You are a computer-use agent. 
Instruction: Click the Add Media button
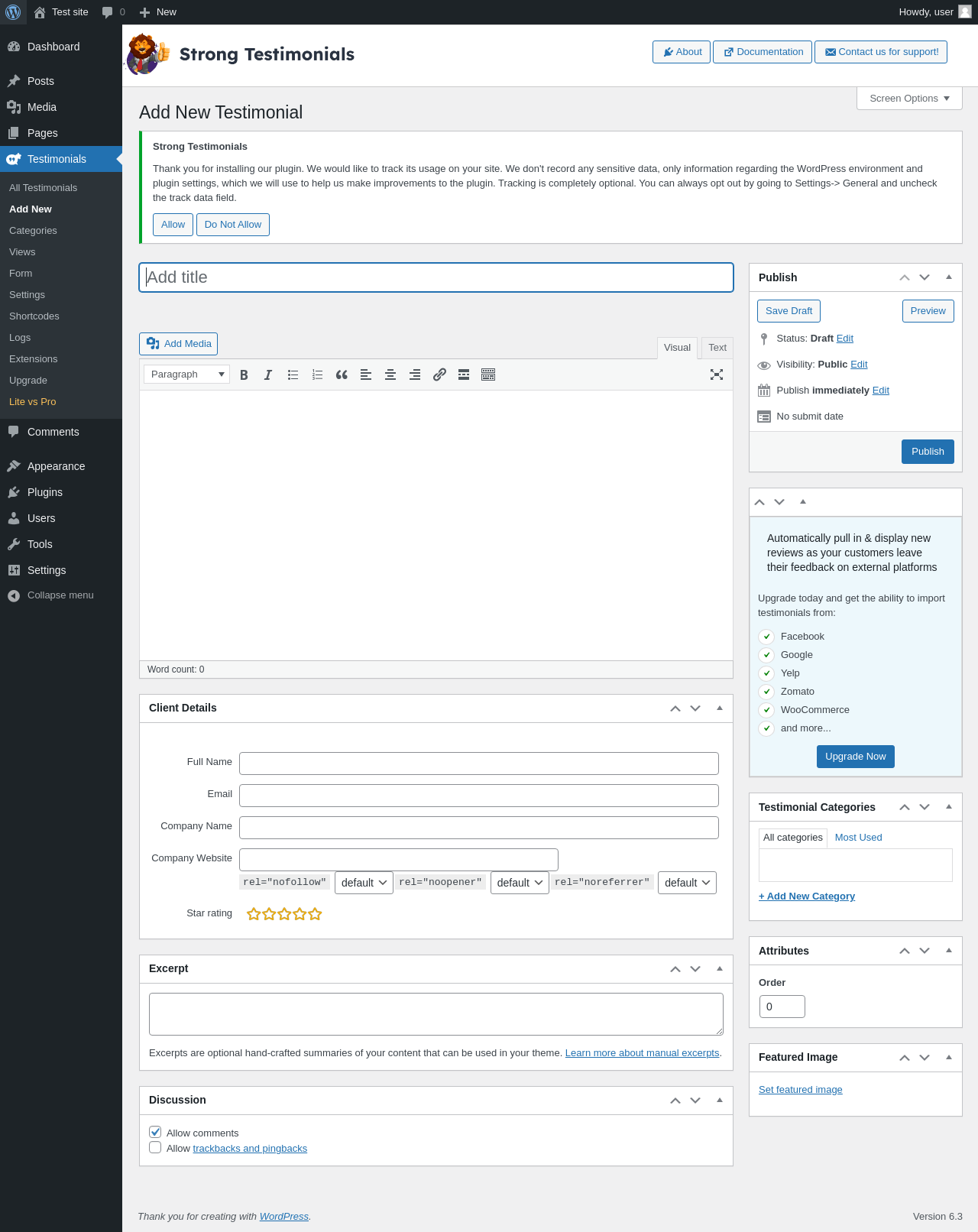pyautogui.click(x=178, y=344)
